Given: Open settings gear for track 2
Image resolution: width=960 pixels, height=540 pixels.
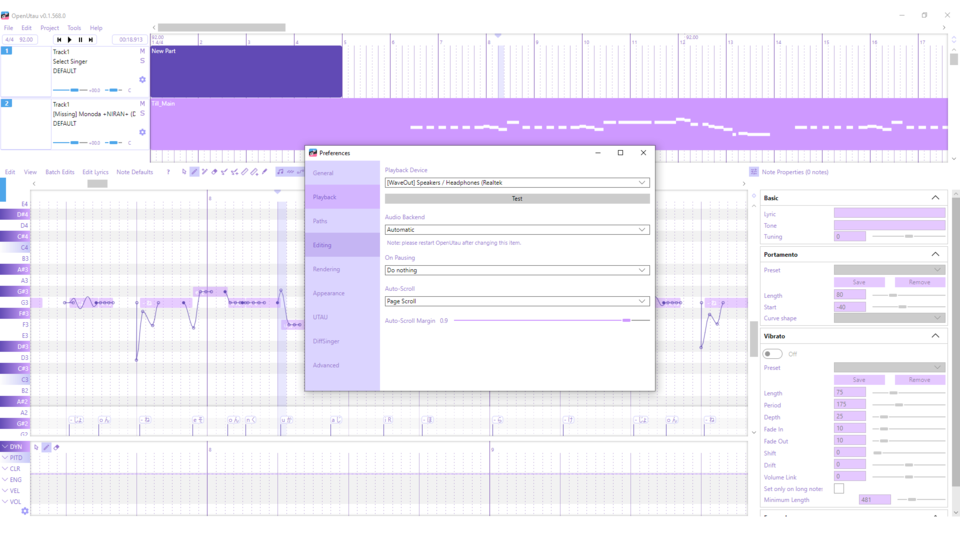Looking at the screenshot, I should pos(142,132).
